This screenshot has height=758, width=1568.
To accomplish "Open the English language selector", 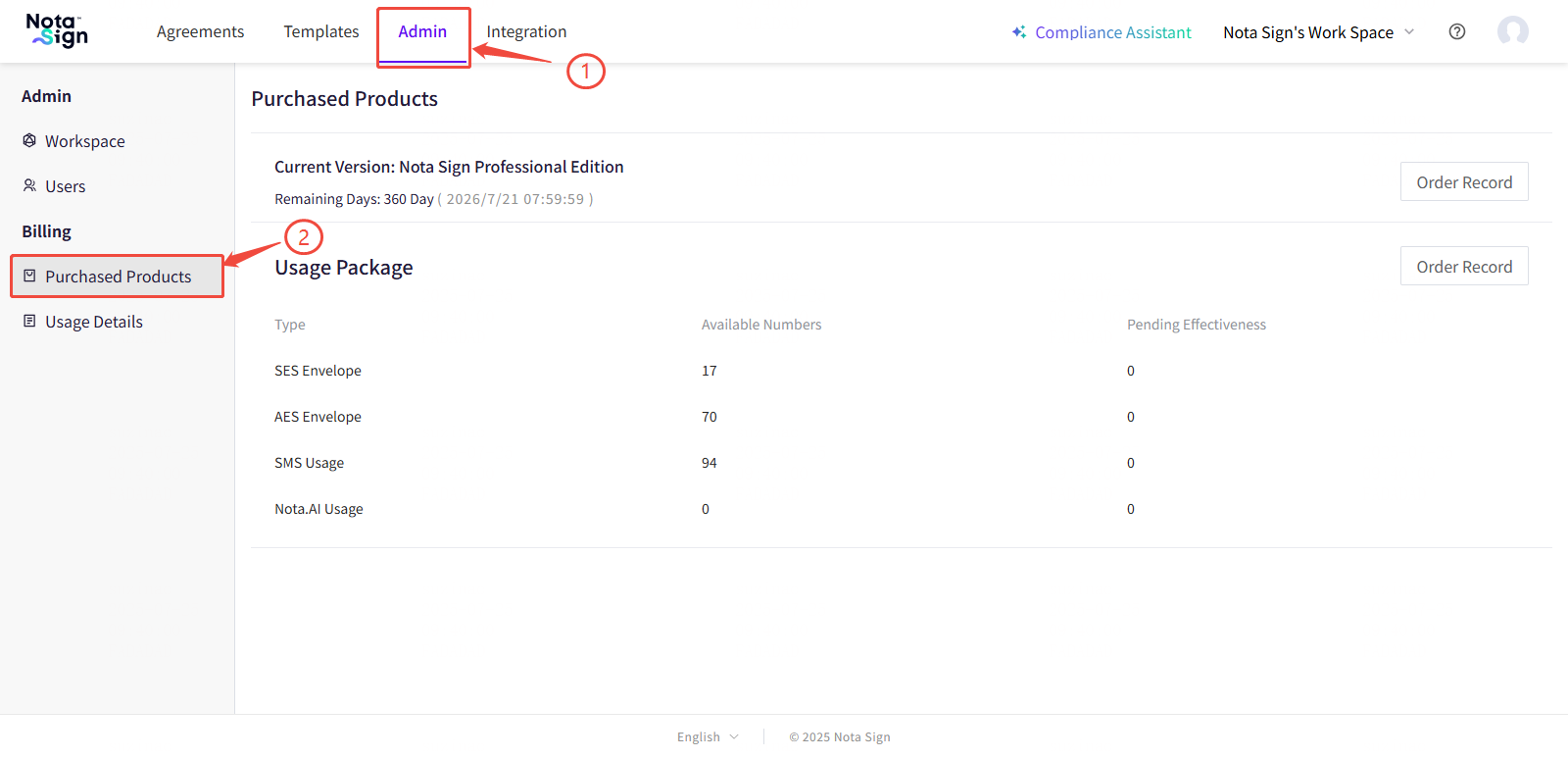I will pos(708,736).
